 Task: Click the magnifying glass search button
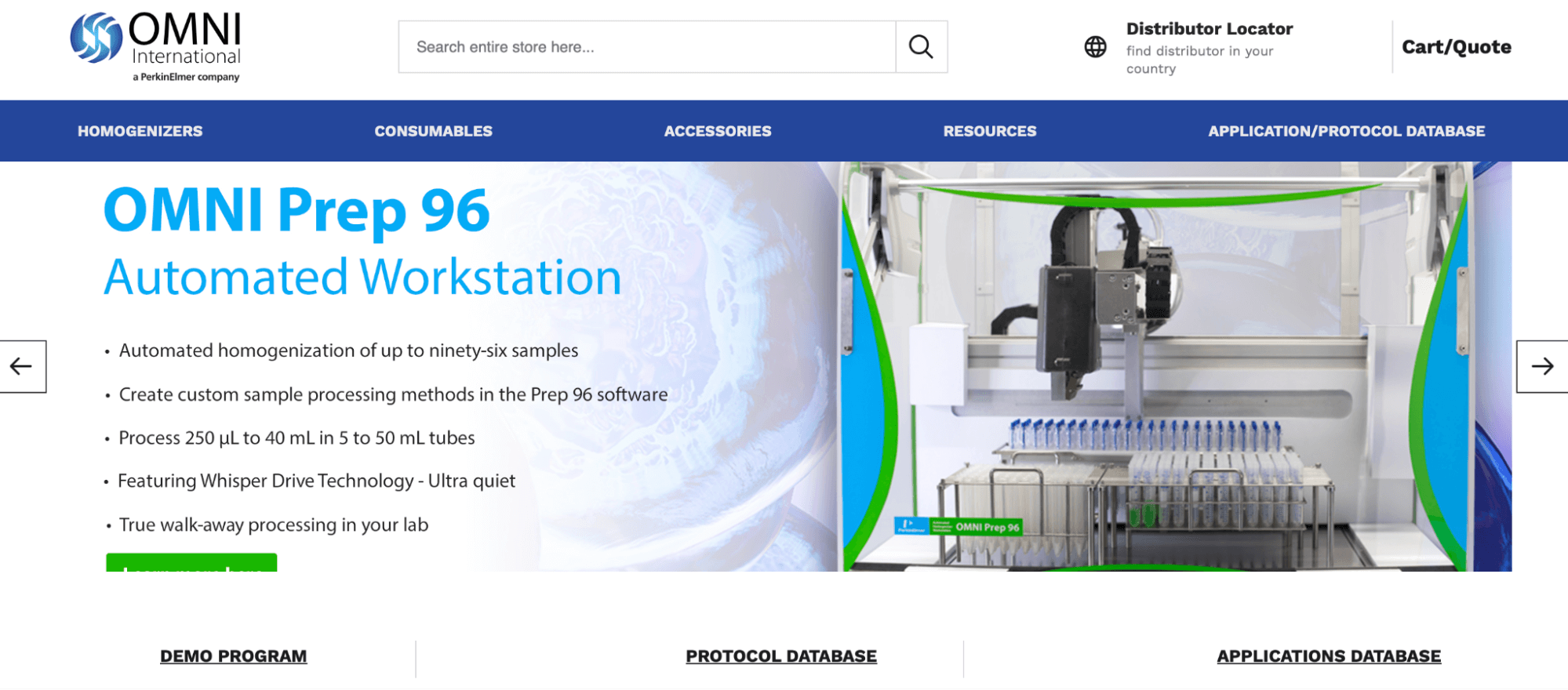[921, 47]
